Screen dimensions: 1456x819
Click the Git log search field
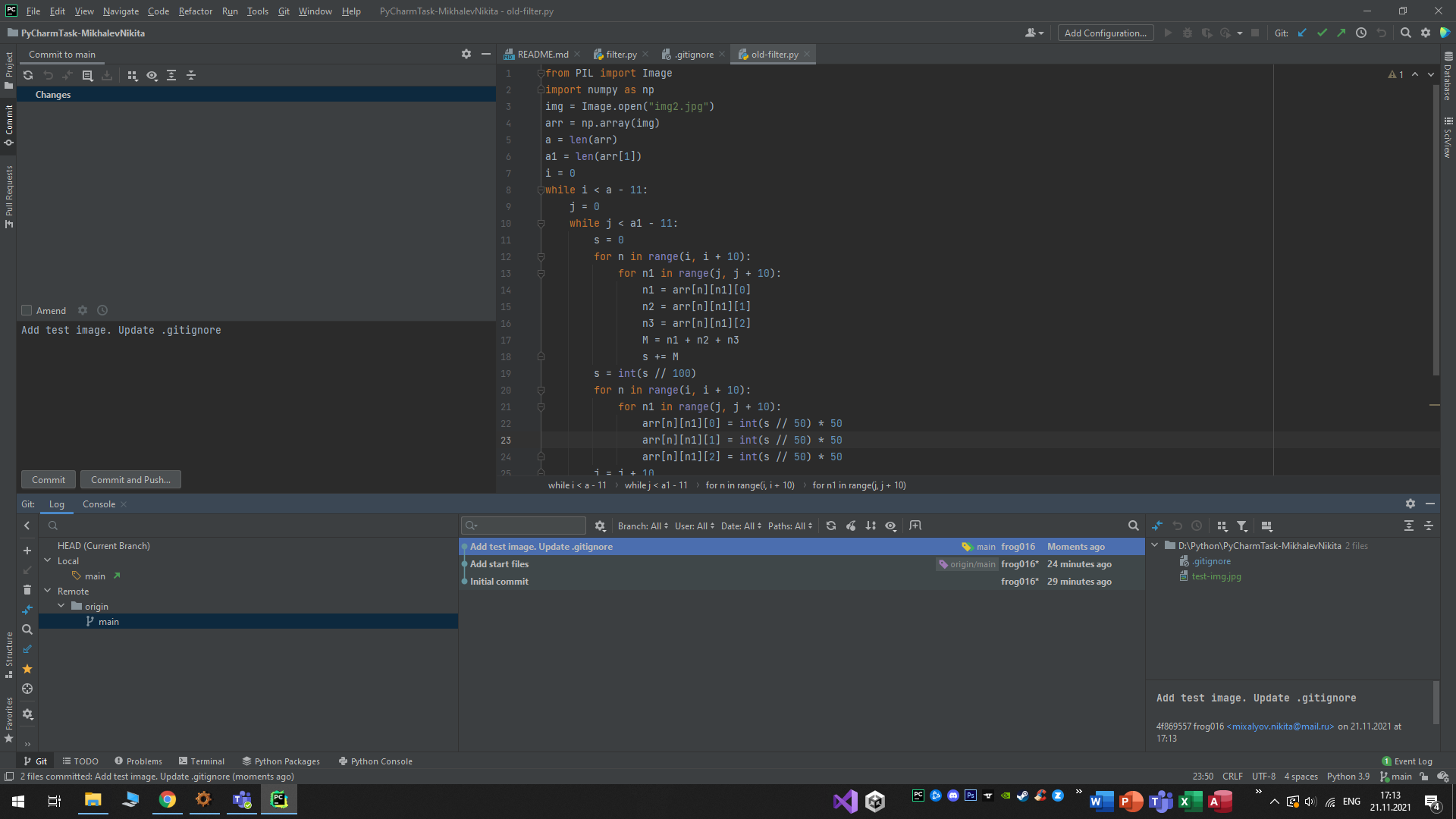tap(523, 526)
